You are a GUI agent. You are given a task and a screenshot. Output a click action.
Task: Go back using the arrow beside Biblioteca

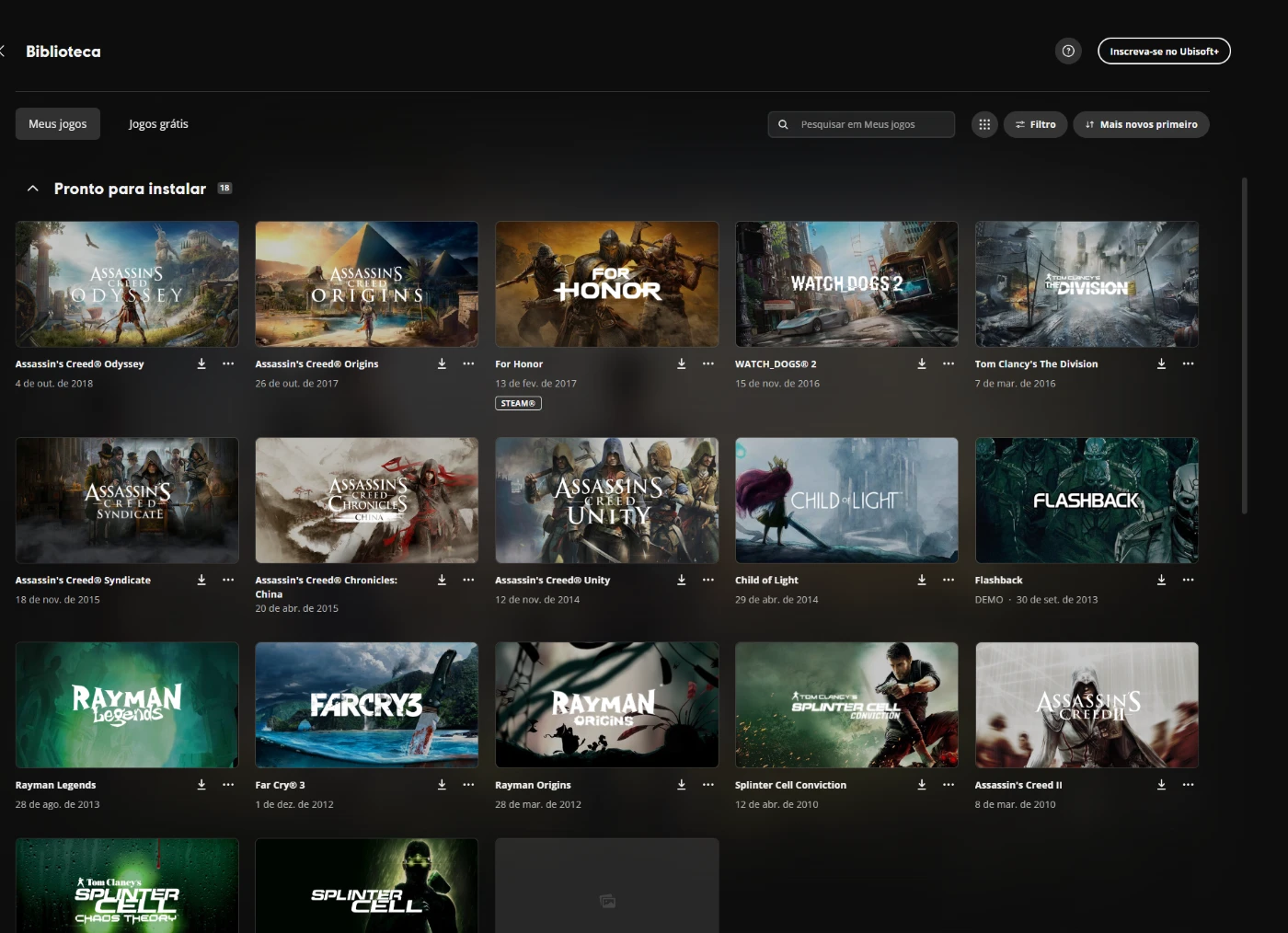click(3, 52)
